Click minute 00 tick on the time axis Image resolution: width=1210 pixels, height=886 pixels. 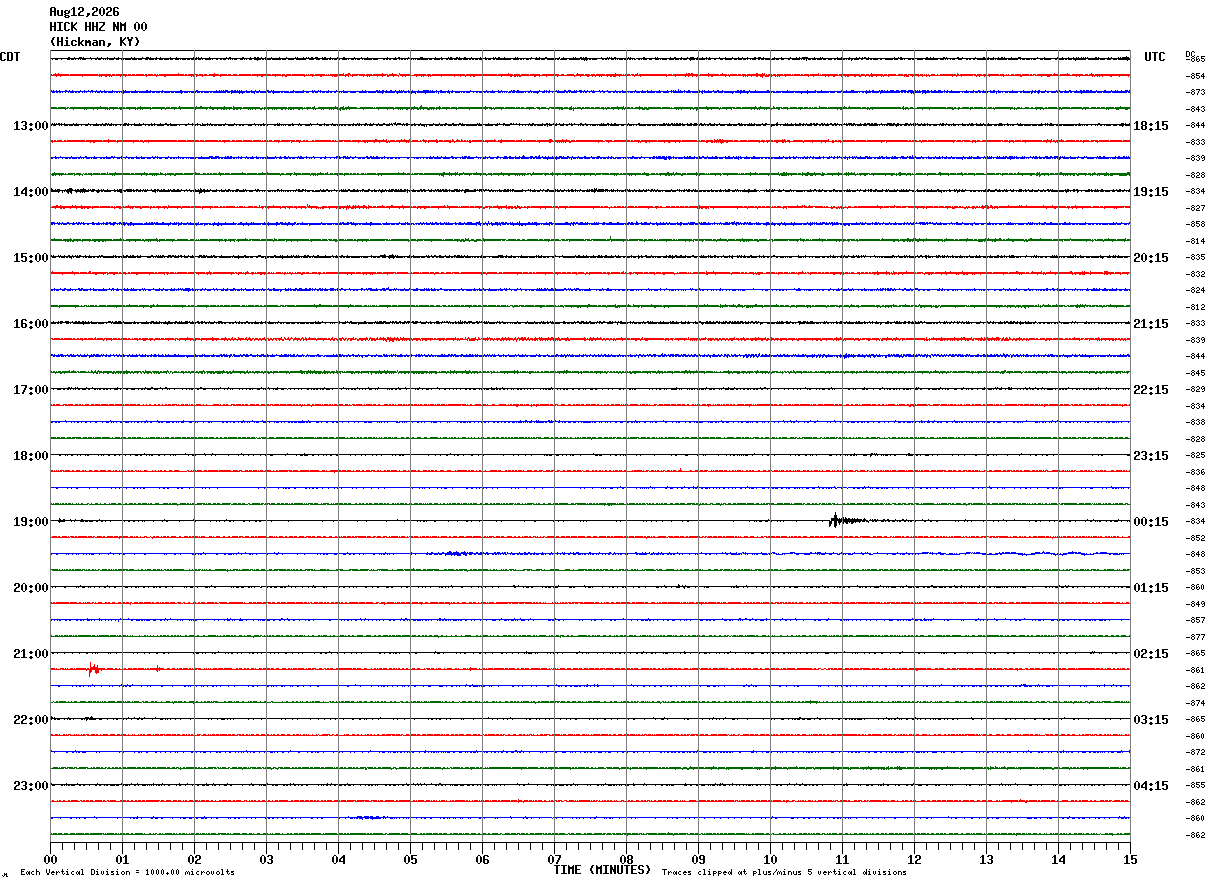pos(50,859)
